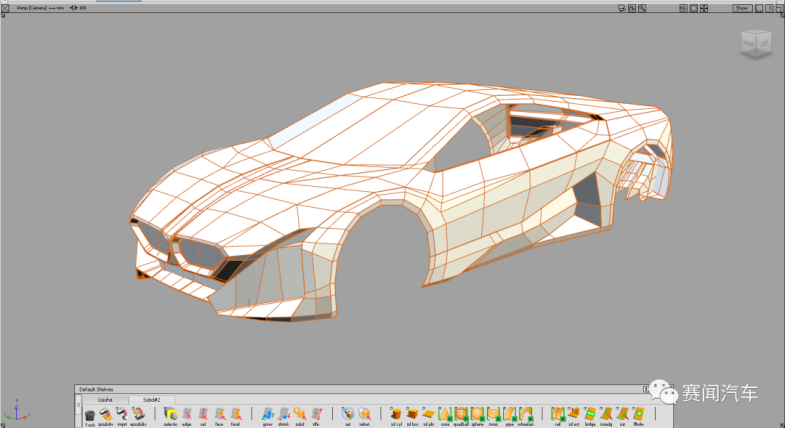Create a subdivision cylinder with sd cyl
Screen dimensions: 785x428
coord(397,414)
